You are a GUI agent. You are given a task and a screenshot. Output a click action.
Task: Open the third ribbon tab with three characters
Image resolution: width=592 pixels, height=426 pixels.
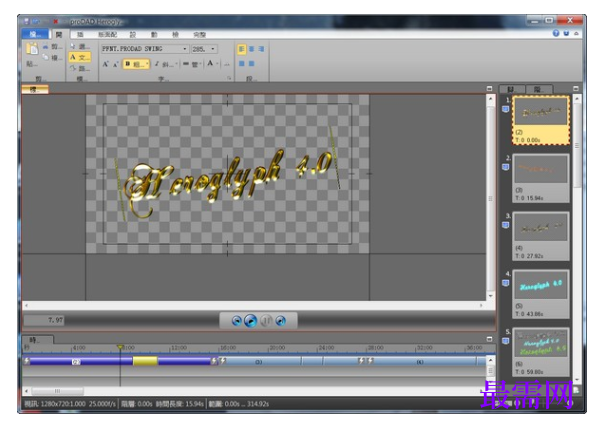tap(108, 35)
